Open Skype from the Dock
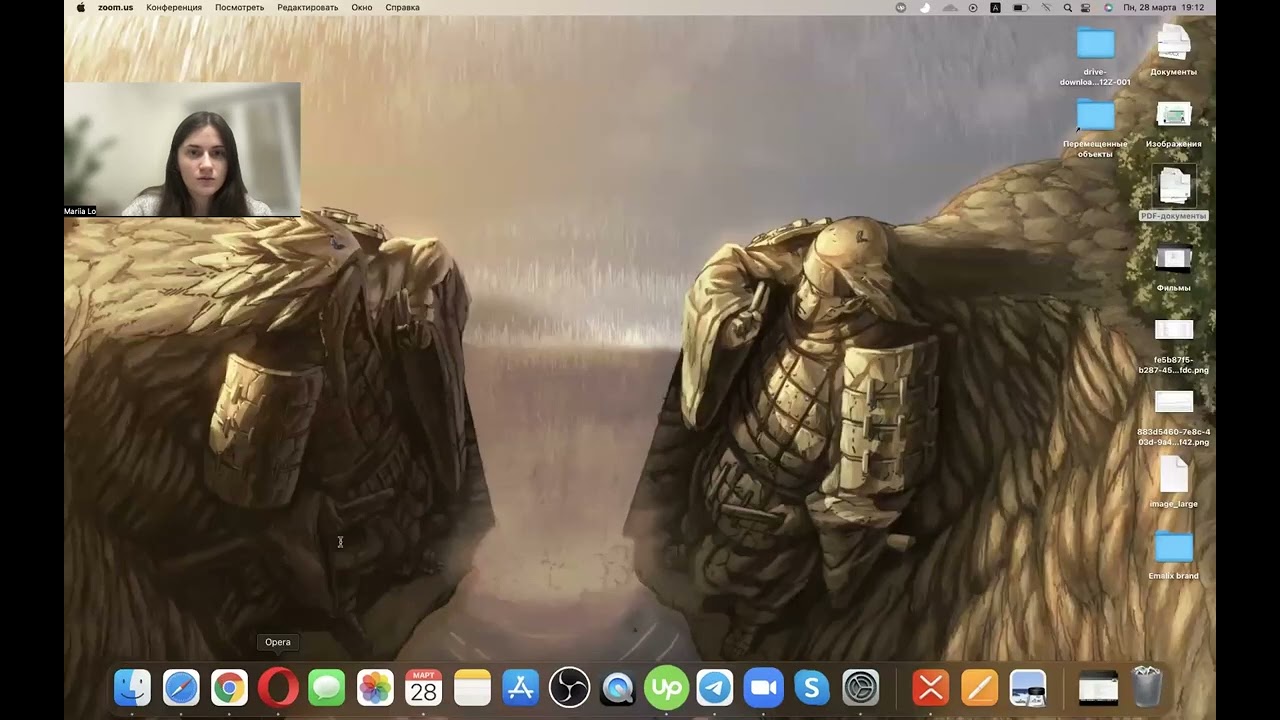The width and height of the screenshot is (1280, 720). click(x=812, y=688)
